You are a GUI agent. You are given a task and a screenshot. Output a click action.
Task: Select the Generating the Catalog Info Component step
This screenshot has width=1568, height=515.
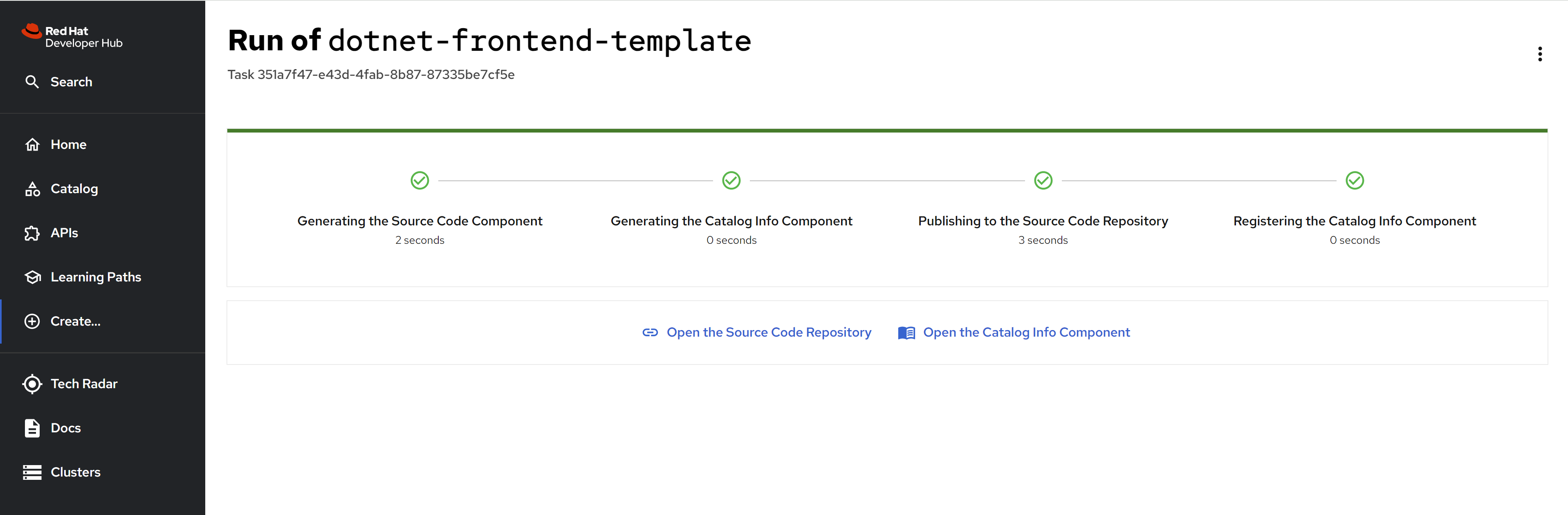(x=731, y=221)
